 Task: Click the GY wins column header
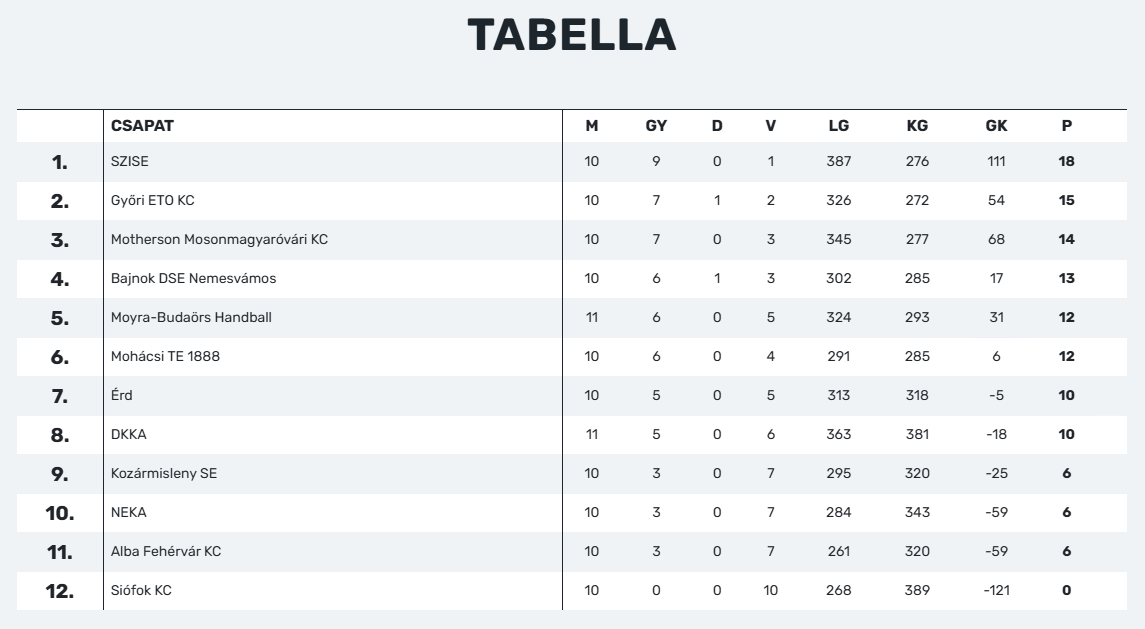click(x=656, y=126)
